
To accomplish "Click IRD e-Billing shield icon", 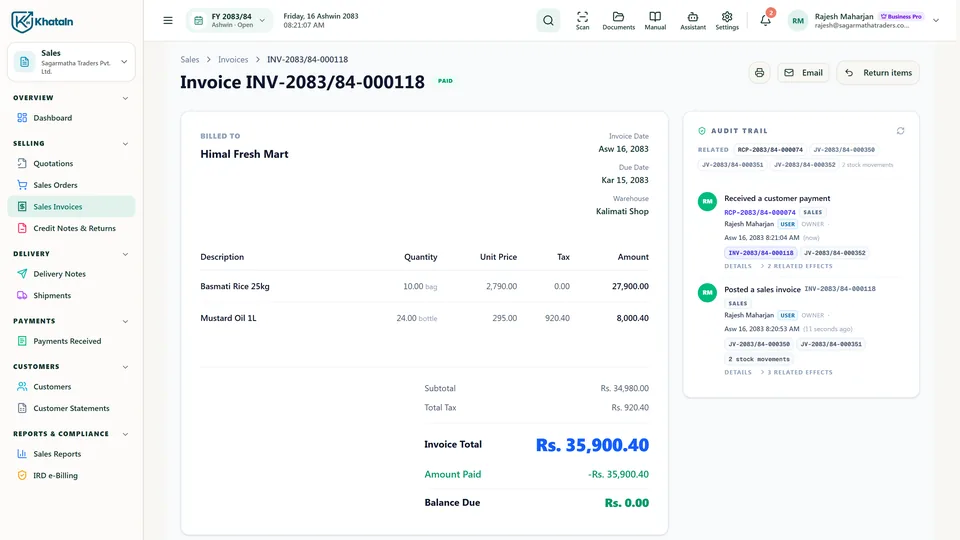I will pos(22,475).
